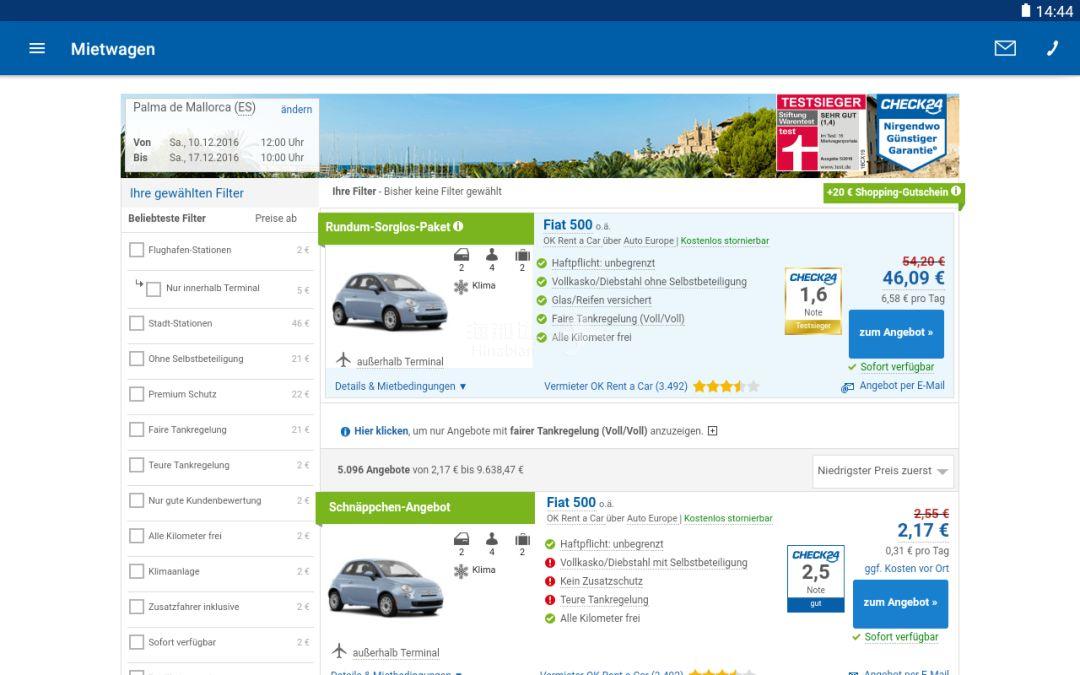1080x675 pixels.
Task: Open the Niedrigster Preis zuerst sort dropdown
Action: pyautogui.click(x=883, y=471)
